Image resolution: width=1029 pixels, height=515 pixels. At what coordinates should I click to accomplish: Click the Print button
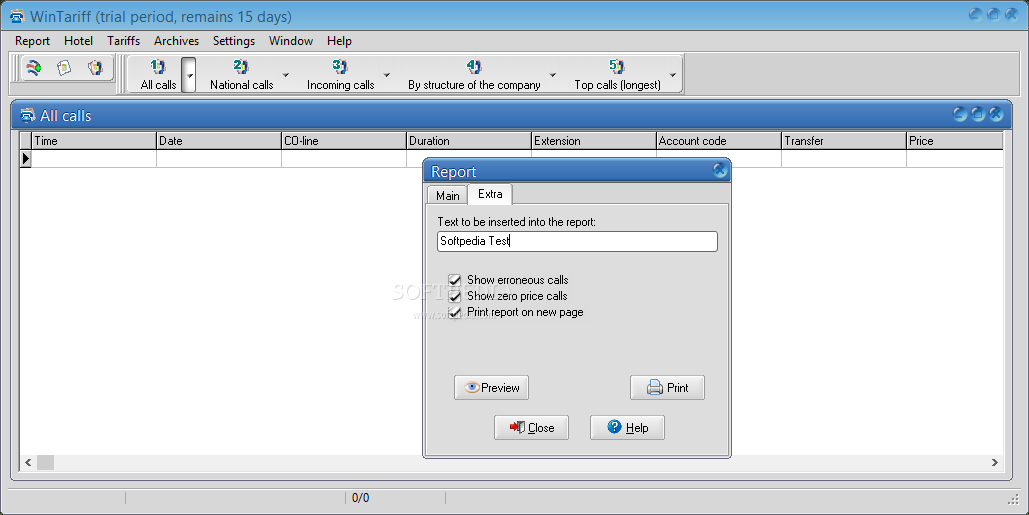(667, 388)
